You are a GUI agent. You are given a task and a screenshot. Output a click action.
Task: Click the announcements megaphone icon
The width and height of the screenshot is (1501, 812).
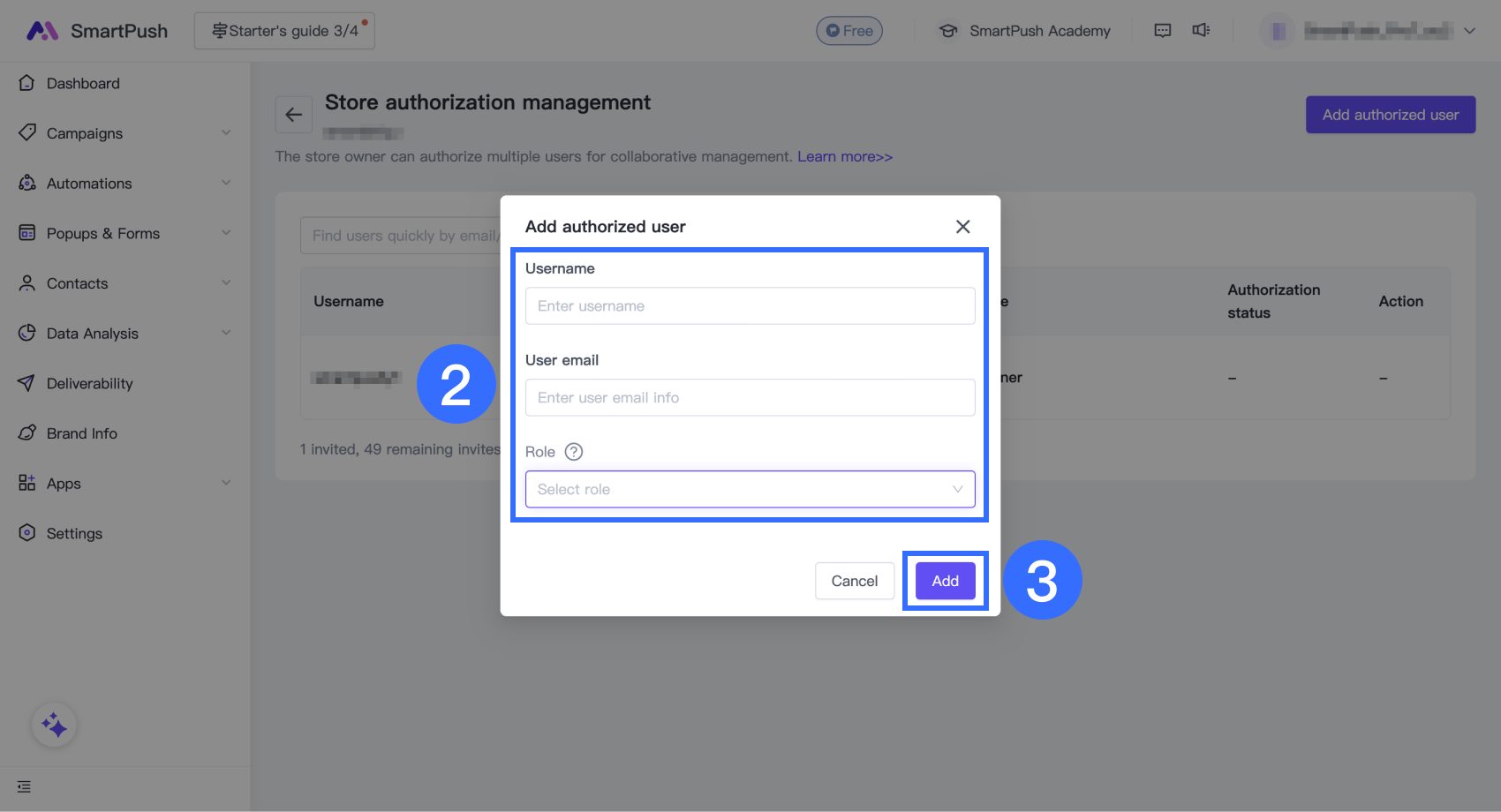[x=1201, y=31]
